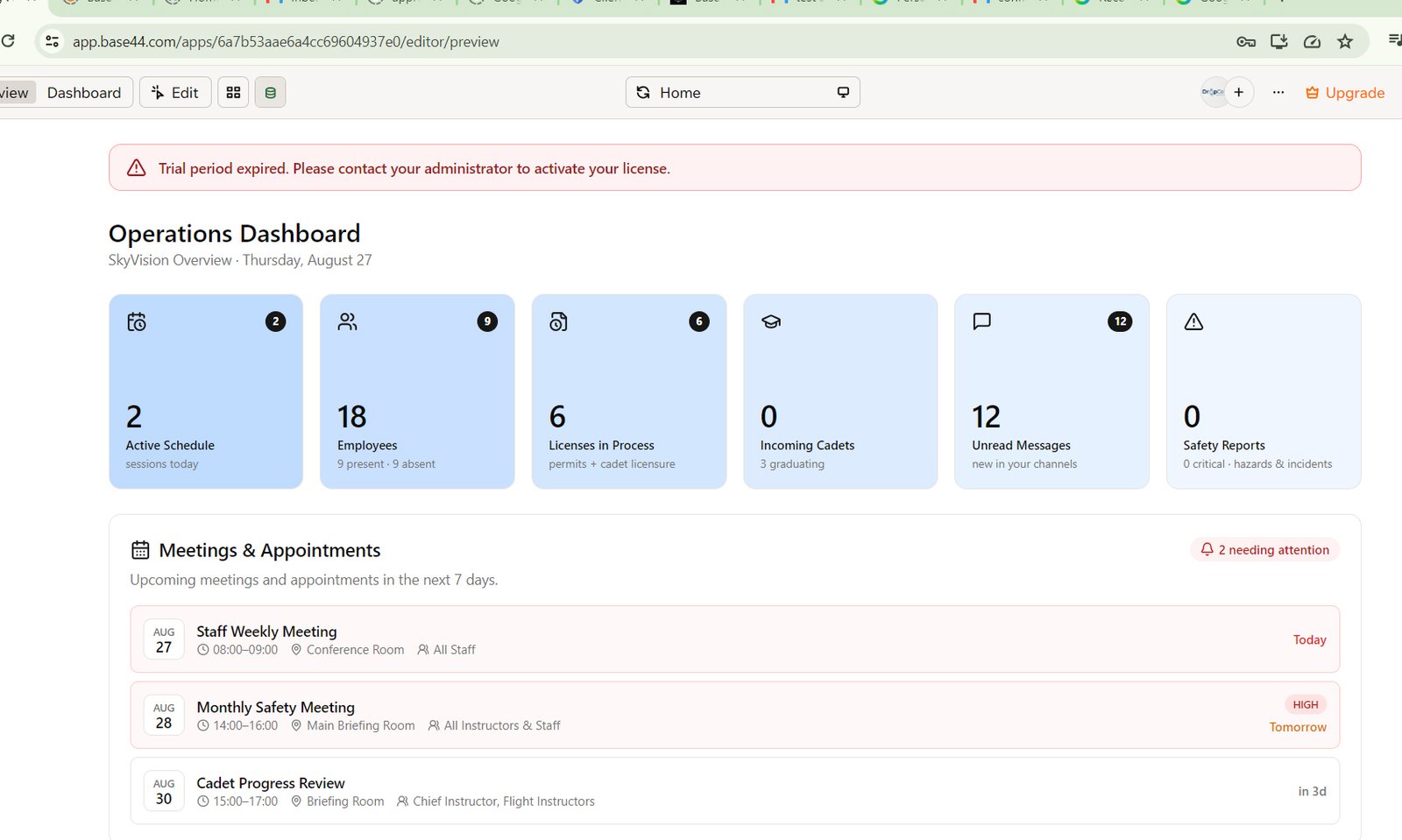Open the green database icon
Image resolution: width=1402 pixels, height=840 pixels.
(x=270, y=92)
